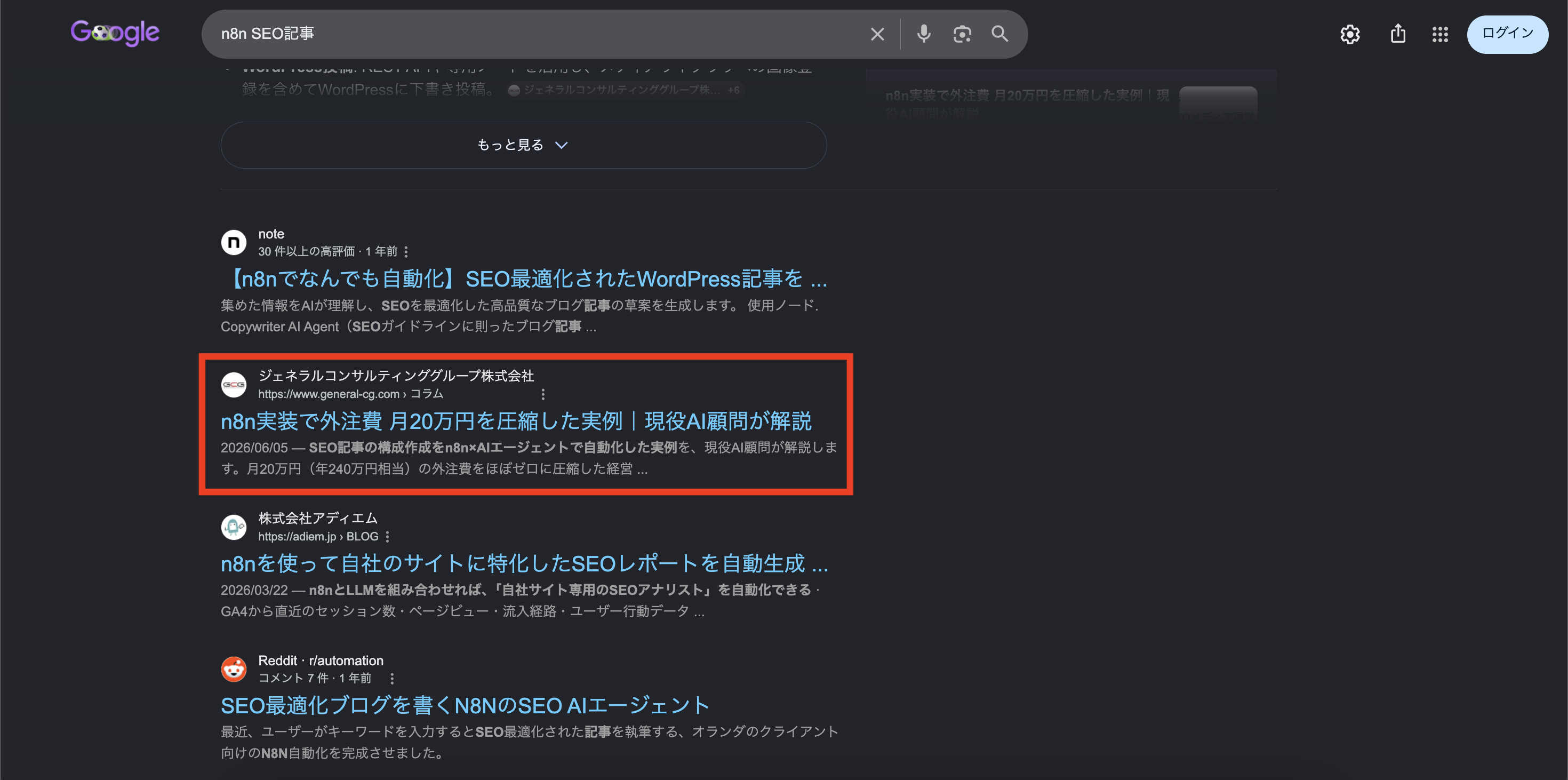Click the Reddit favicon
Image resolution: width=1568 pixels, height=780 pixels.
(x=234, y=669)
